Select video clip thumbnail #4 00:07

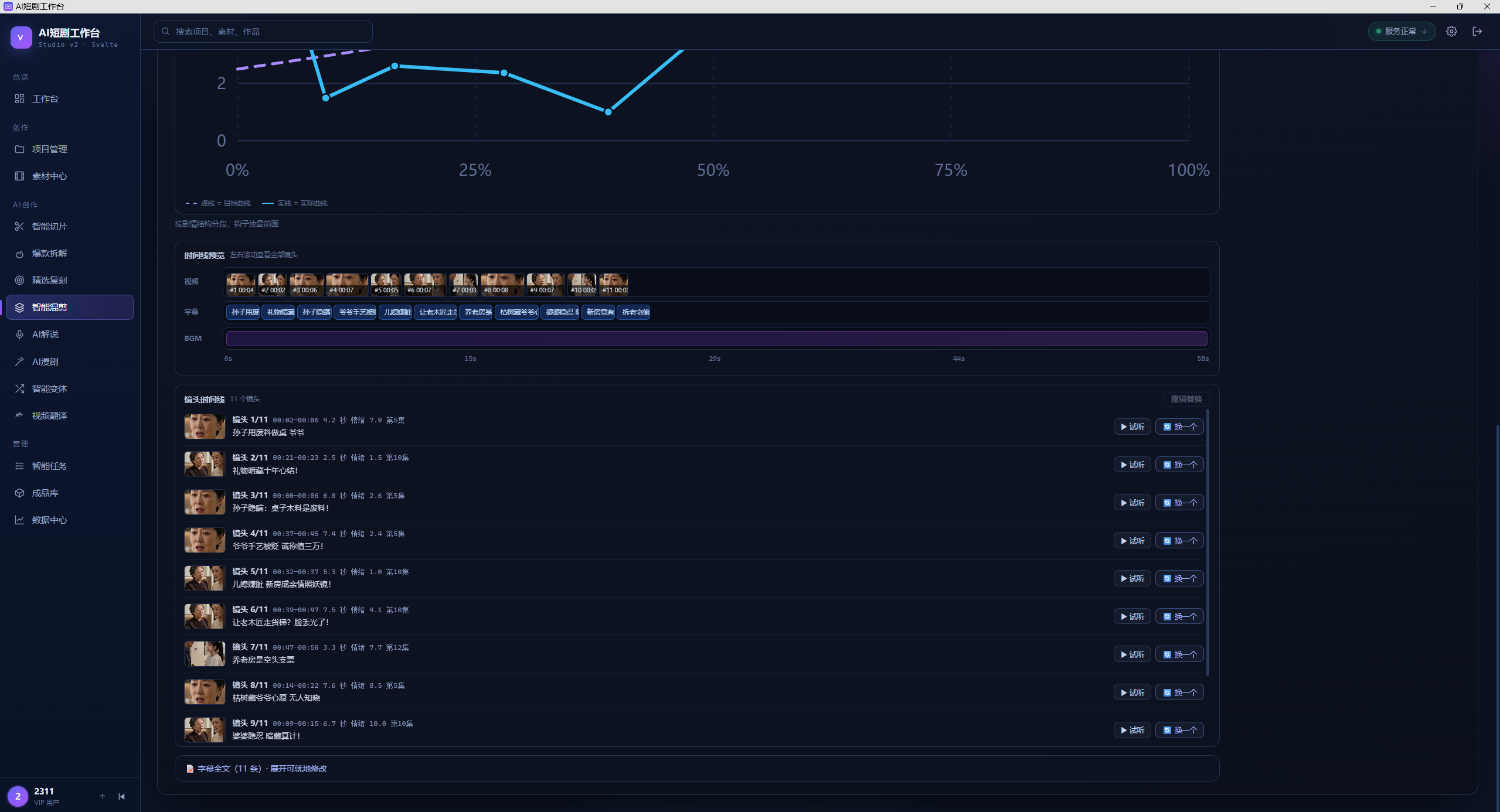tap(347, 284)
